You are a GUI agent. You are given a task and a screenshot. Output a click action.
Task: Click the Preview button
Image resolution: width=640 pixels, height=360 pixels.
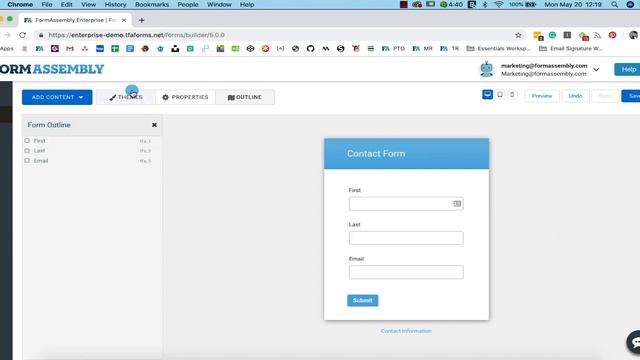(x=542, y=96)
